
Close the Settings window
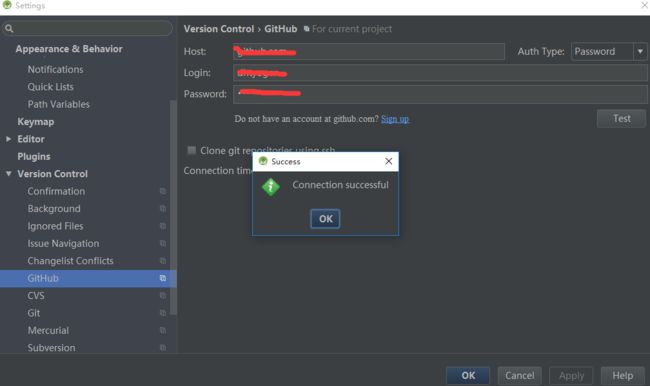point(645,5)
